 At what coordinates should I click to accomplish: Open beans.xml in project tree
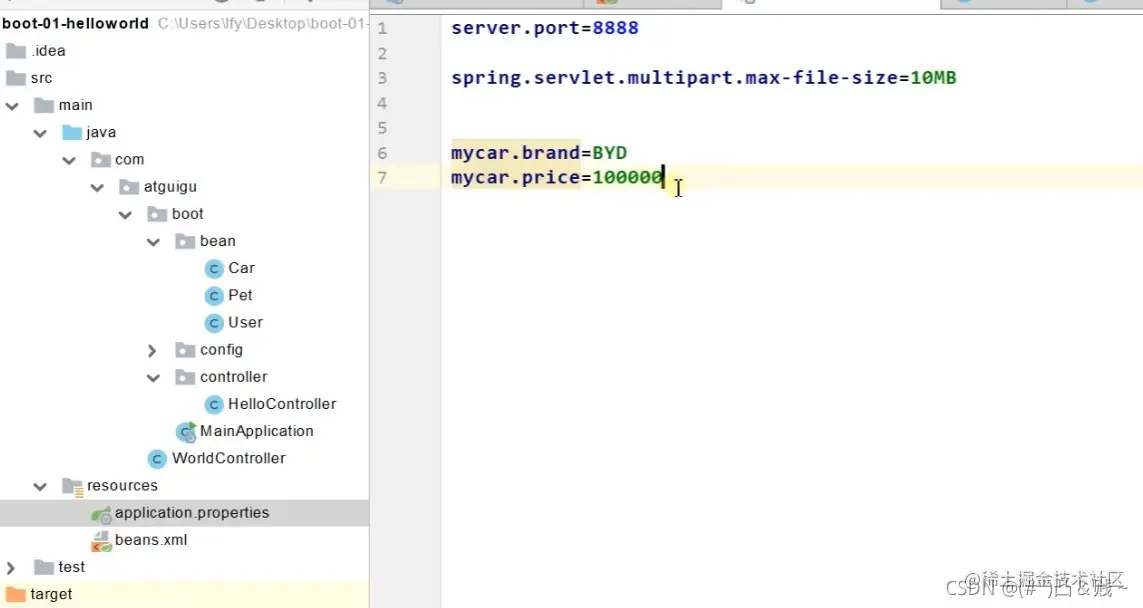tap(151, 540)
